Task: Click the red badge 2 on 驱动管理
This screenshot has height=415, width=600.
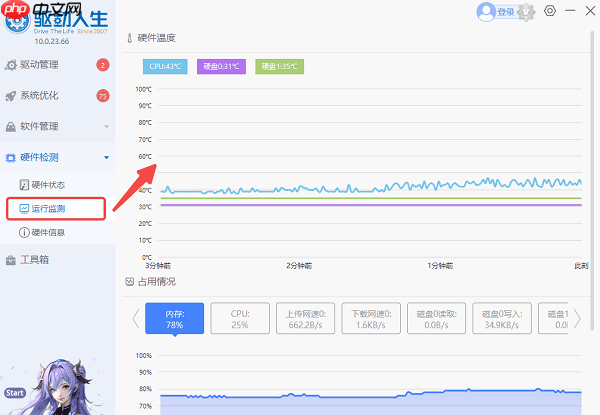Action: (x=103, y=65)
